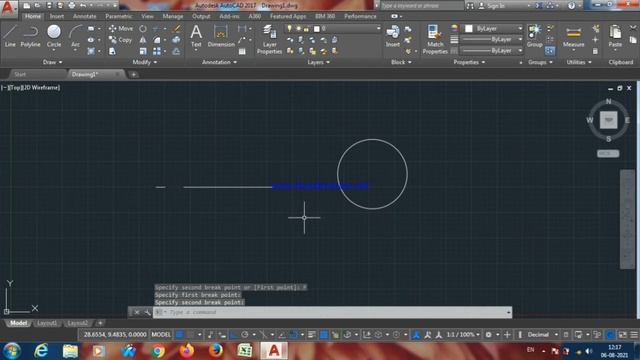
Task: Open the annotation scale 1:1 dropdown
Action: tap(462, 335)
